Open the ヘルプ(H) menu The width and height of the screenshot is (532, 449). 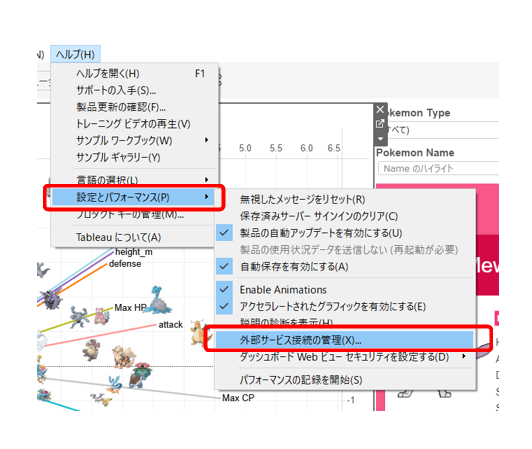pyautogui.click(x=75, y=54)
